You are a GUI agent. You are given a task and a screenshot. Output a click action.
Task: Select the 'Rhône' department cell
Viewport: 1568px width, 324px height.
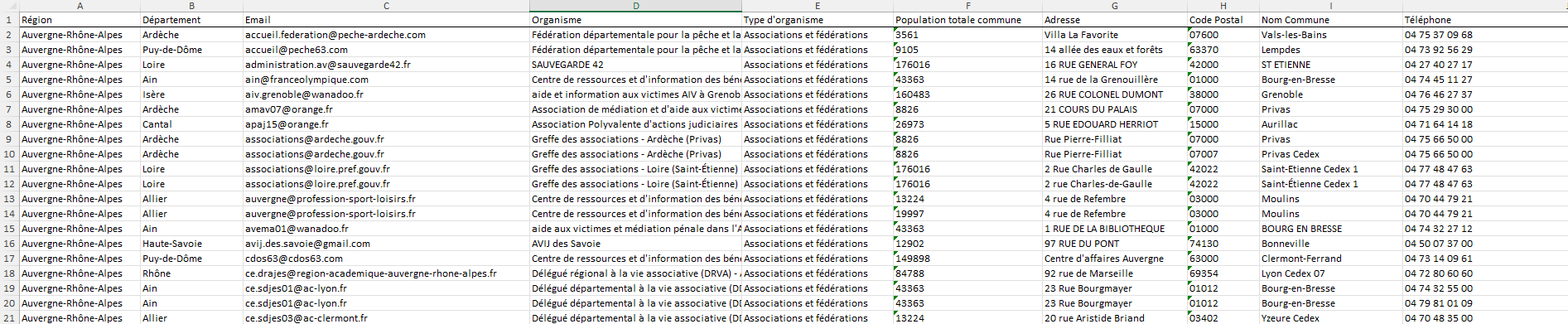point(191,273)
